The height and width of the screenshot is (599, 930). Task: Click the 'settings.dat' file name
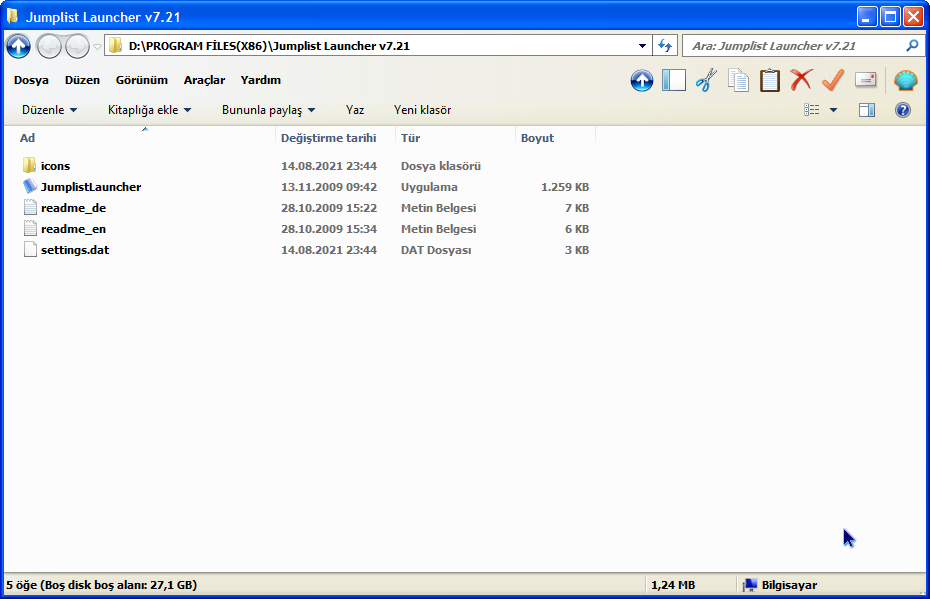75,250
